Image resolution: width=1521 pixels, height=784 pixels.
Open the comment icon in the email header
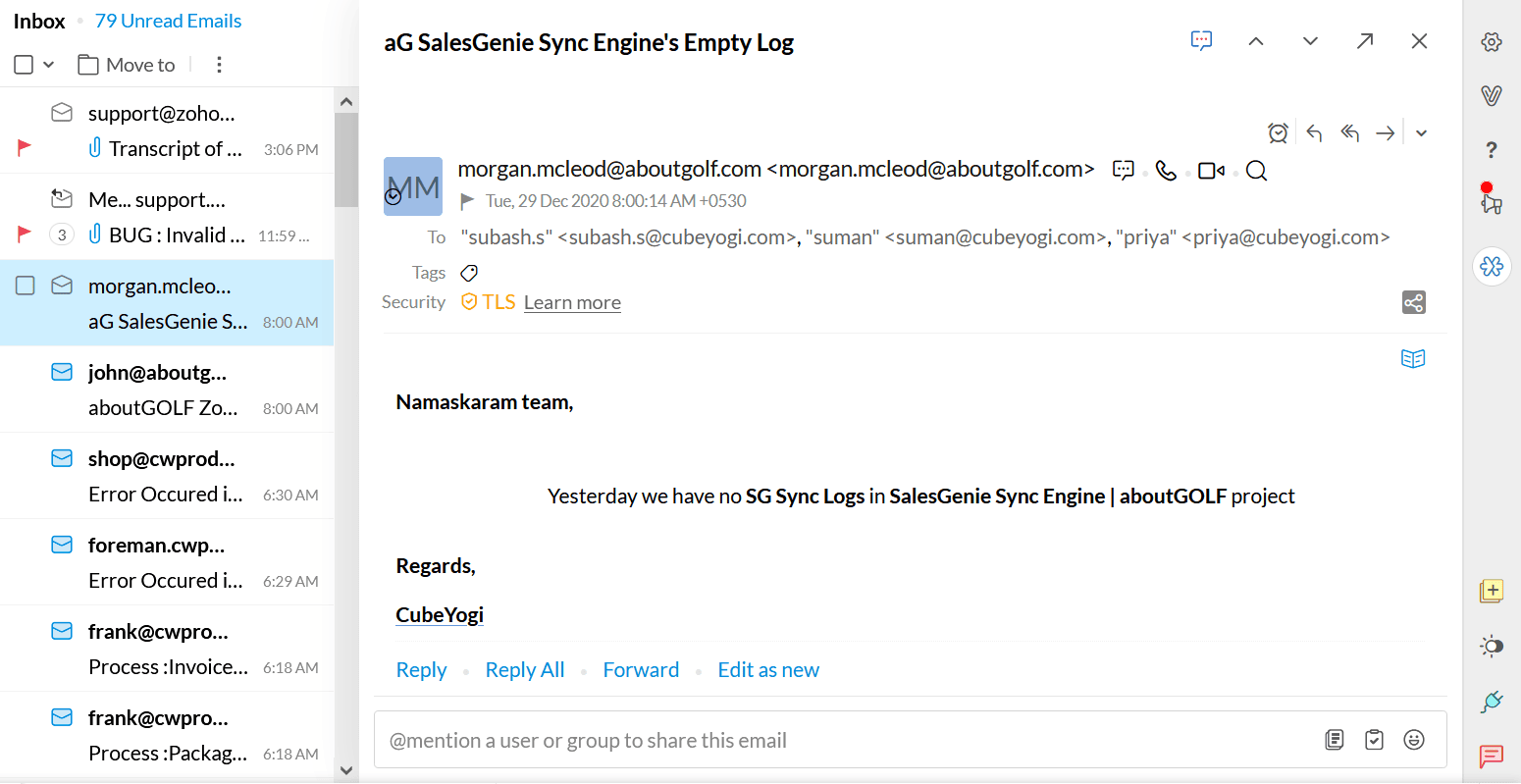pos(1201,41)
